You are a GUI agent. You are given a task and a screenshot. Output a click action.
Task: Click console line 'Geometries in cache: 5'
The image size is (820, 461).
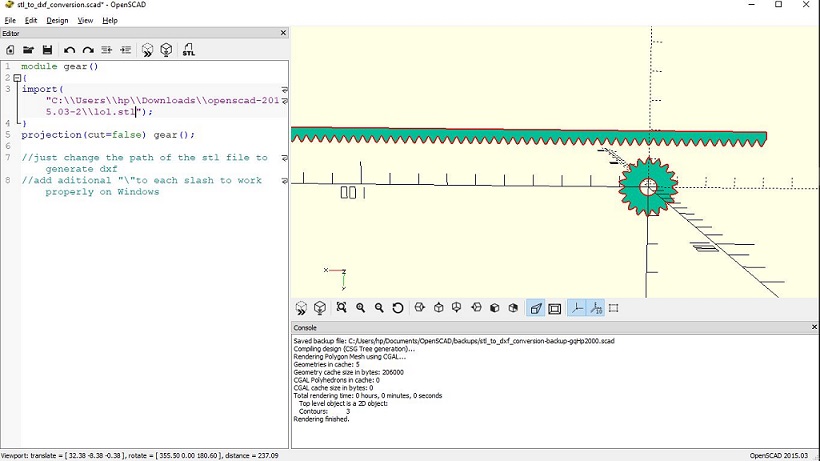[326, 364]
